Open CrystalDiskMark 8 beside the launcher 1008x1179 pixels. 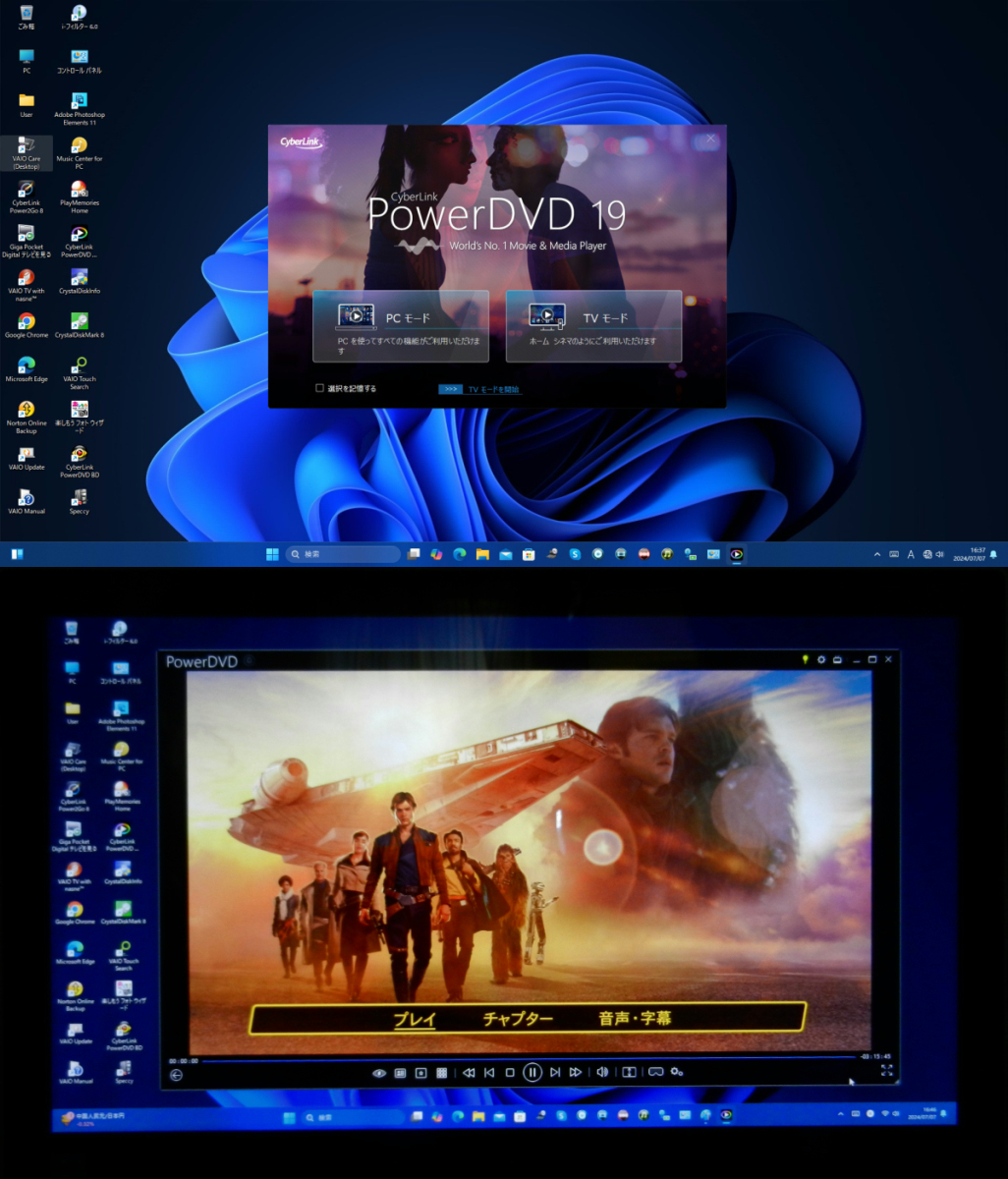[80, 326]
